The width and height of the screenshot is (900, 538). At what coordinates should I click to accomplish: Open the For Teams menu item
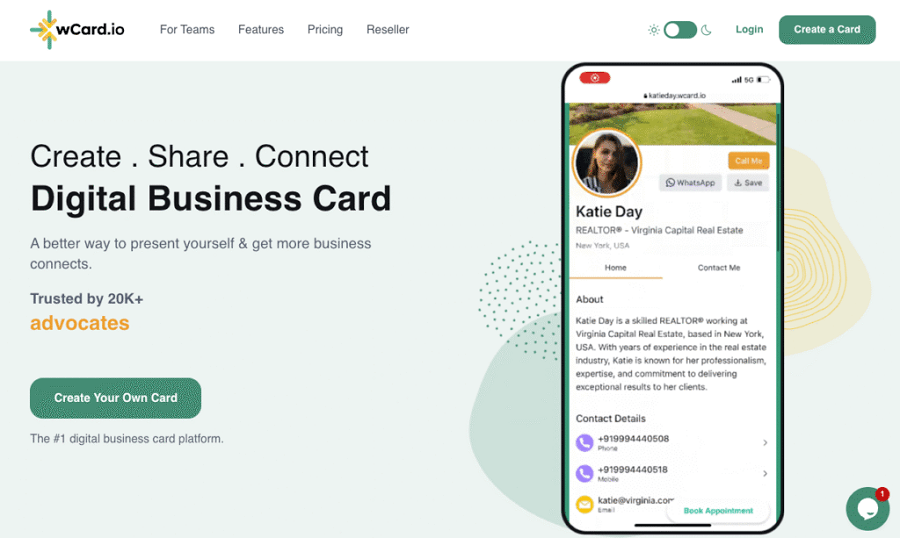[x=187, y=29]
